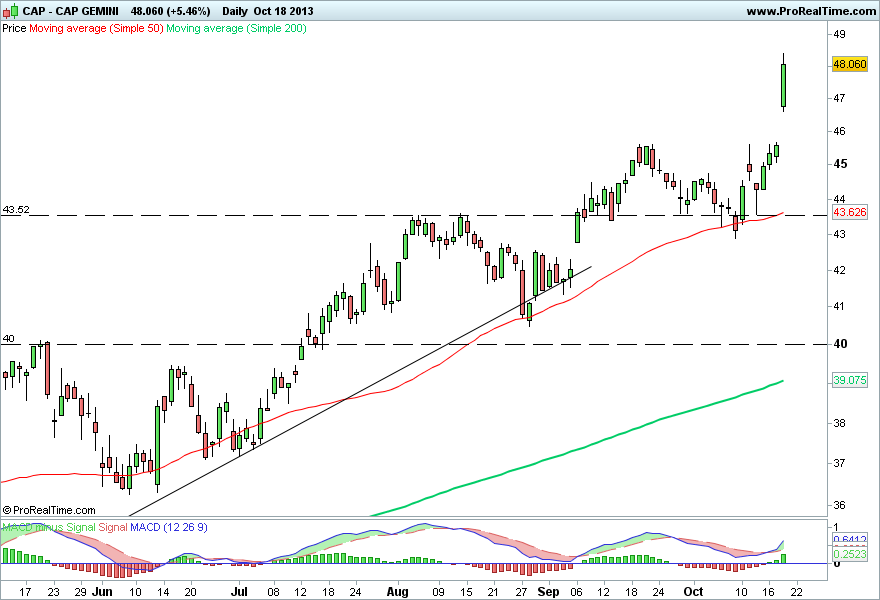Viewport: 880px width, 600px height.
Task: Click the MACD (12 26 9) legend label
Action: [168, 527]
